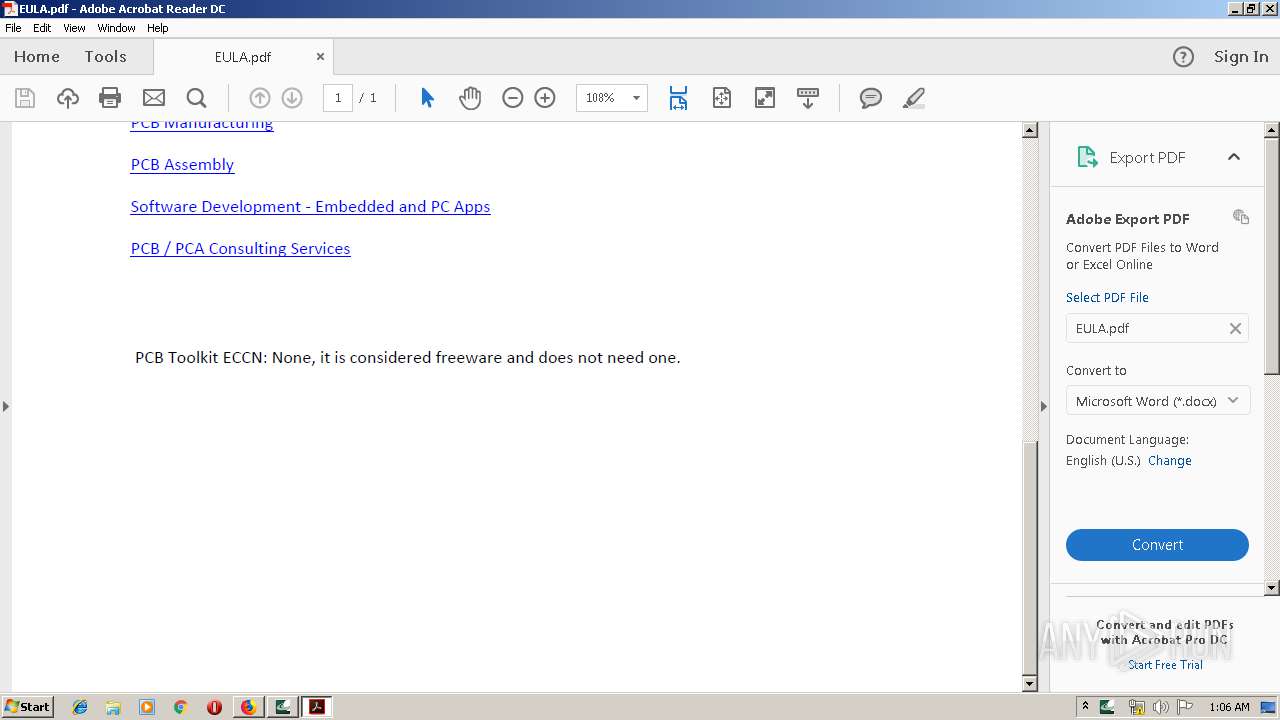Open the File menu
1280x720 pixels.
(x=13, y=28)
